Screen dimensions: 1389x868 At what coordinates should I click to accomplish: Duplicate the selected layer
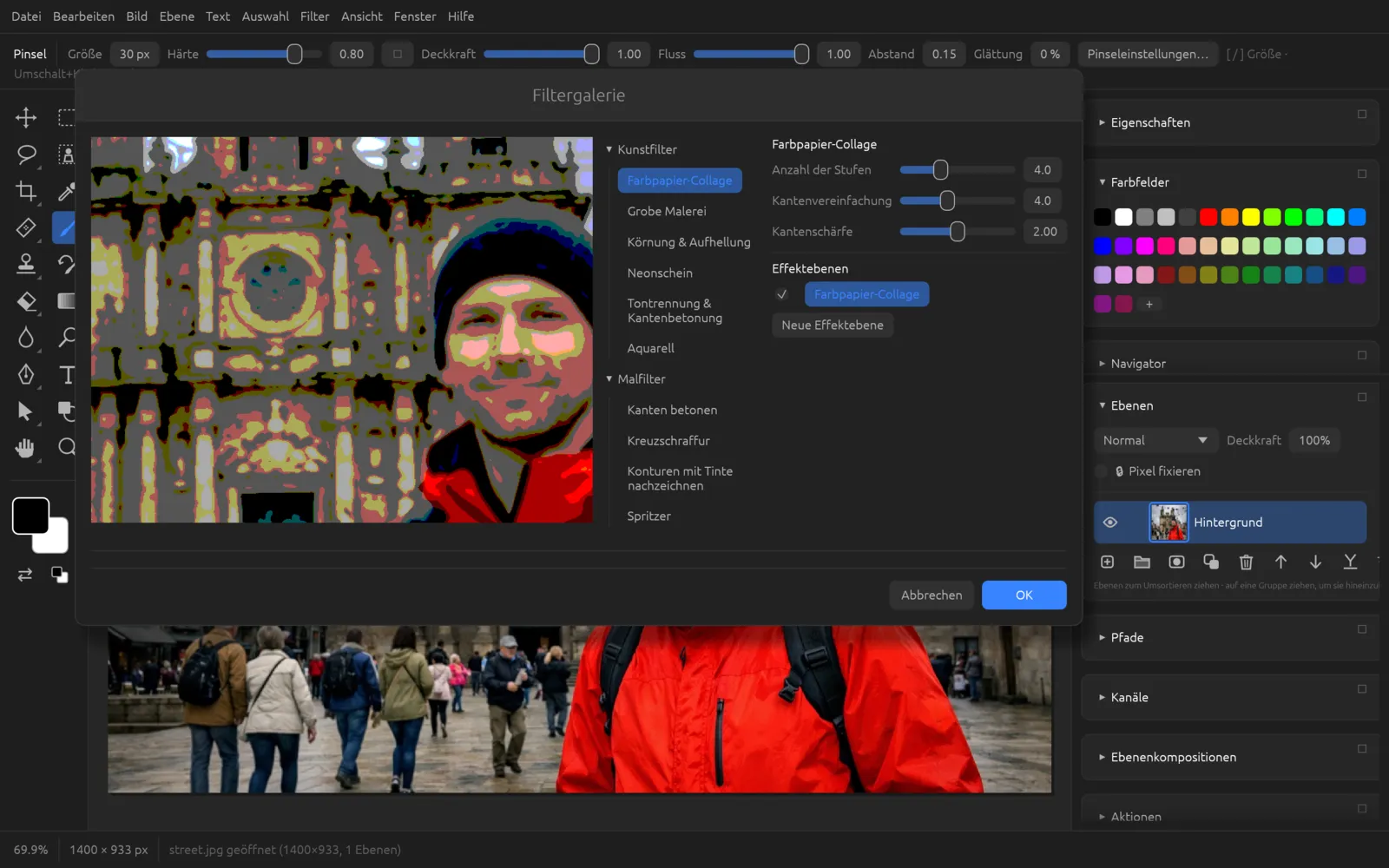point(1211,562)
